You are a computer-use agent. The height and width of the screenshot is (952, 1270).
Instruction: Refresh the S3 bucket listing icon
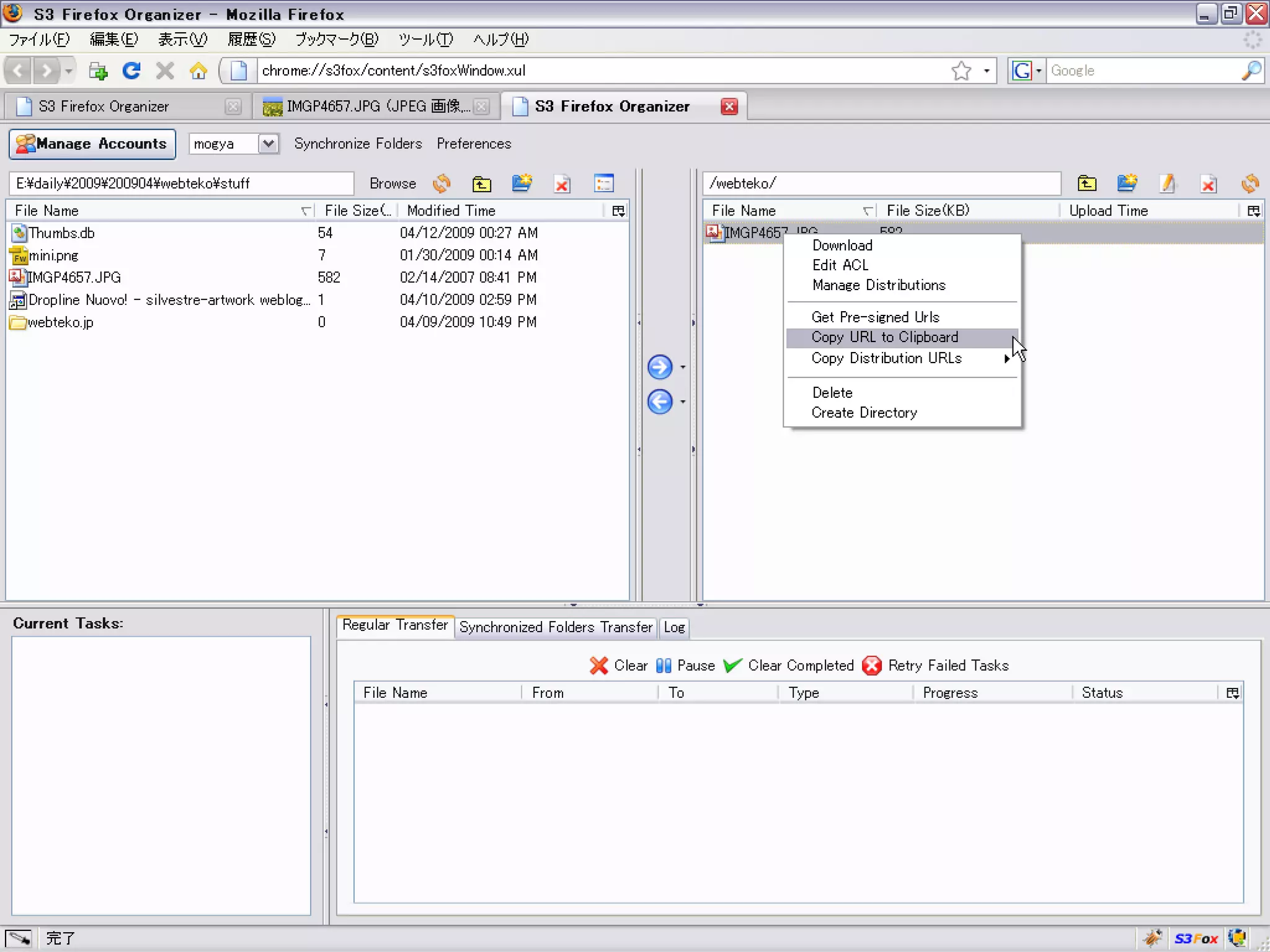[x=1250, y=183]
